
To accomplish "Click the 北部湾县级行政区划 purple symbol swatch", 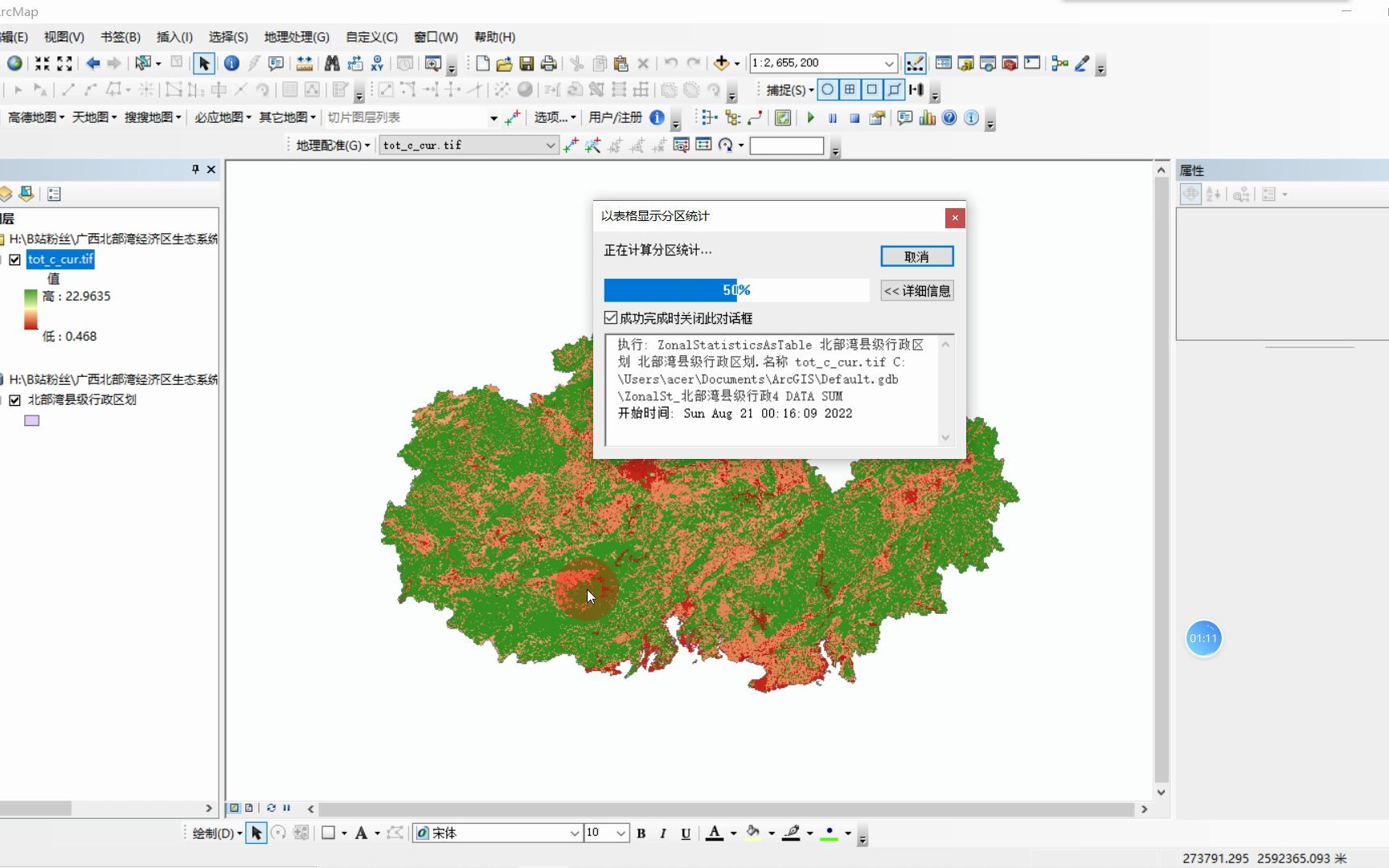I will pyautogui.click(x=32, y=420).
